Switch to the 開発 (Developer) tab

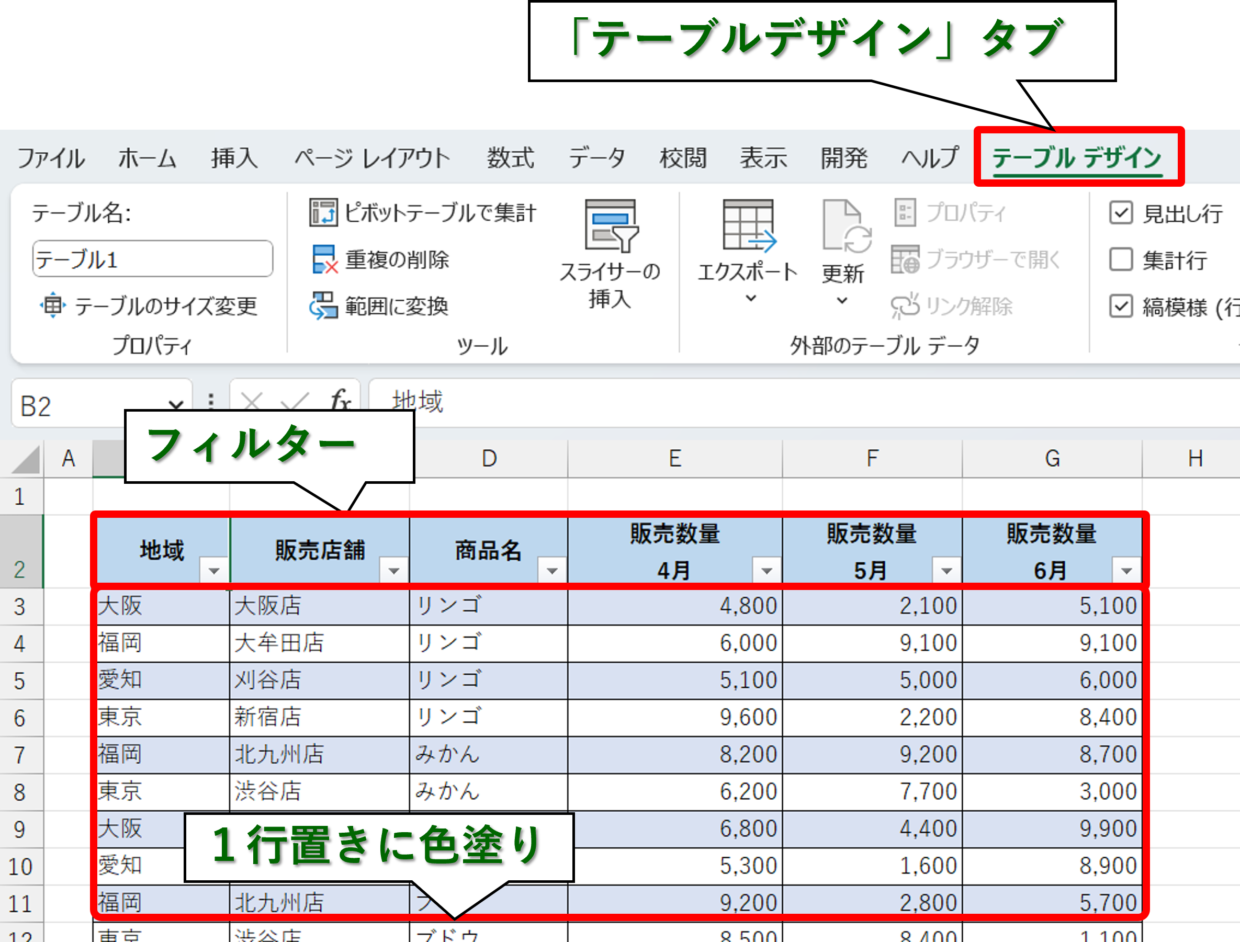point(844,158)
